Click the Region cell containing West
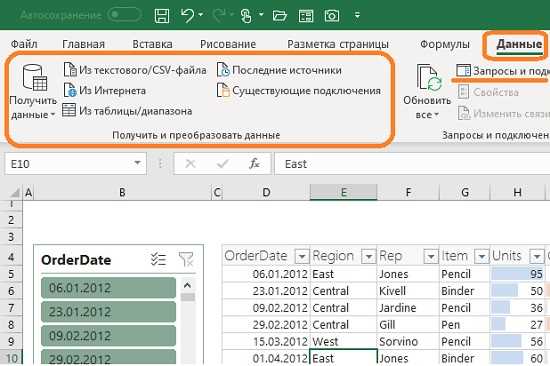Viewport: 550px width, 366px height. (x=343, y=341)
